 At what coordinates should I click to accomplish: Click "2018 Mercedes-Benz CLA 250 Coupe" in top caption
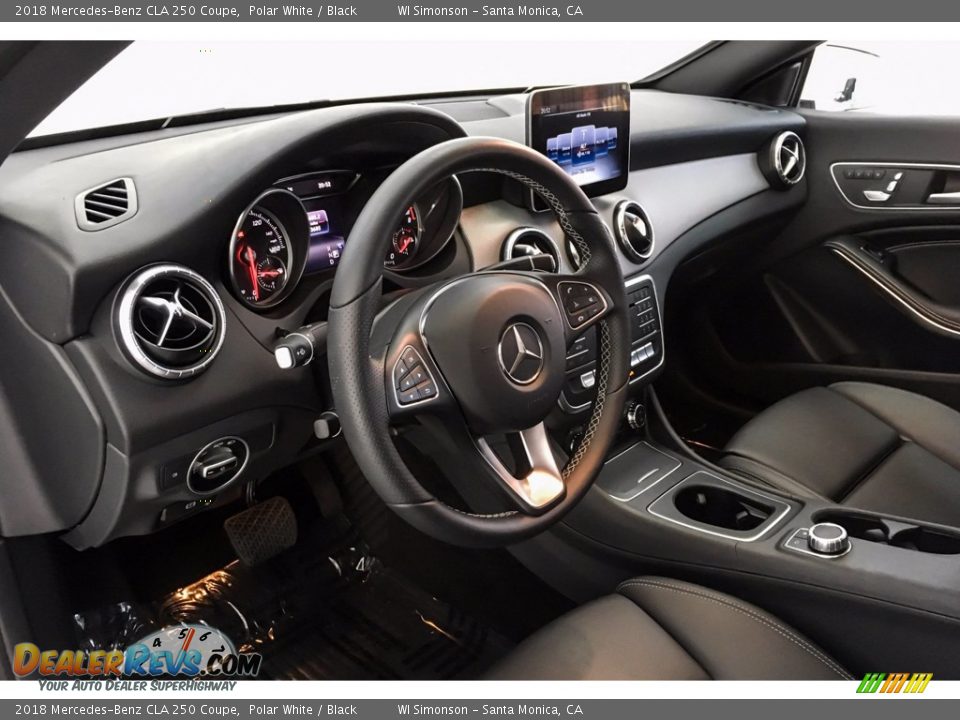pos(126,10)
